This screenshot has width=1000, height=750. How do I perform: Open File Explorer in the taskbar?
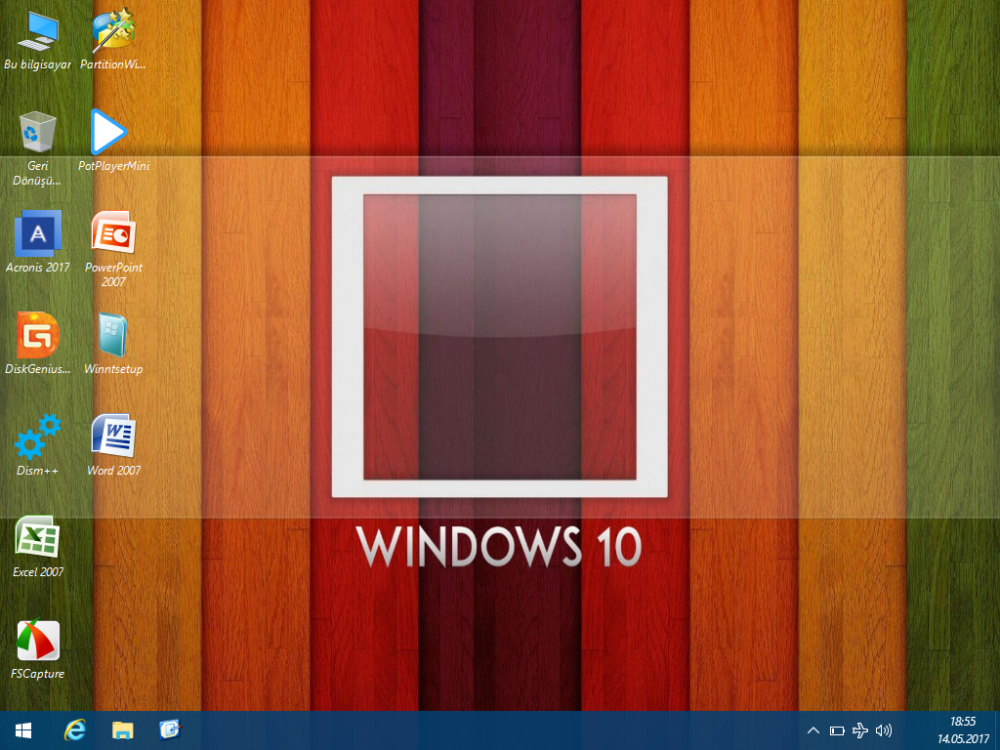pos(122,730)
